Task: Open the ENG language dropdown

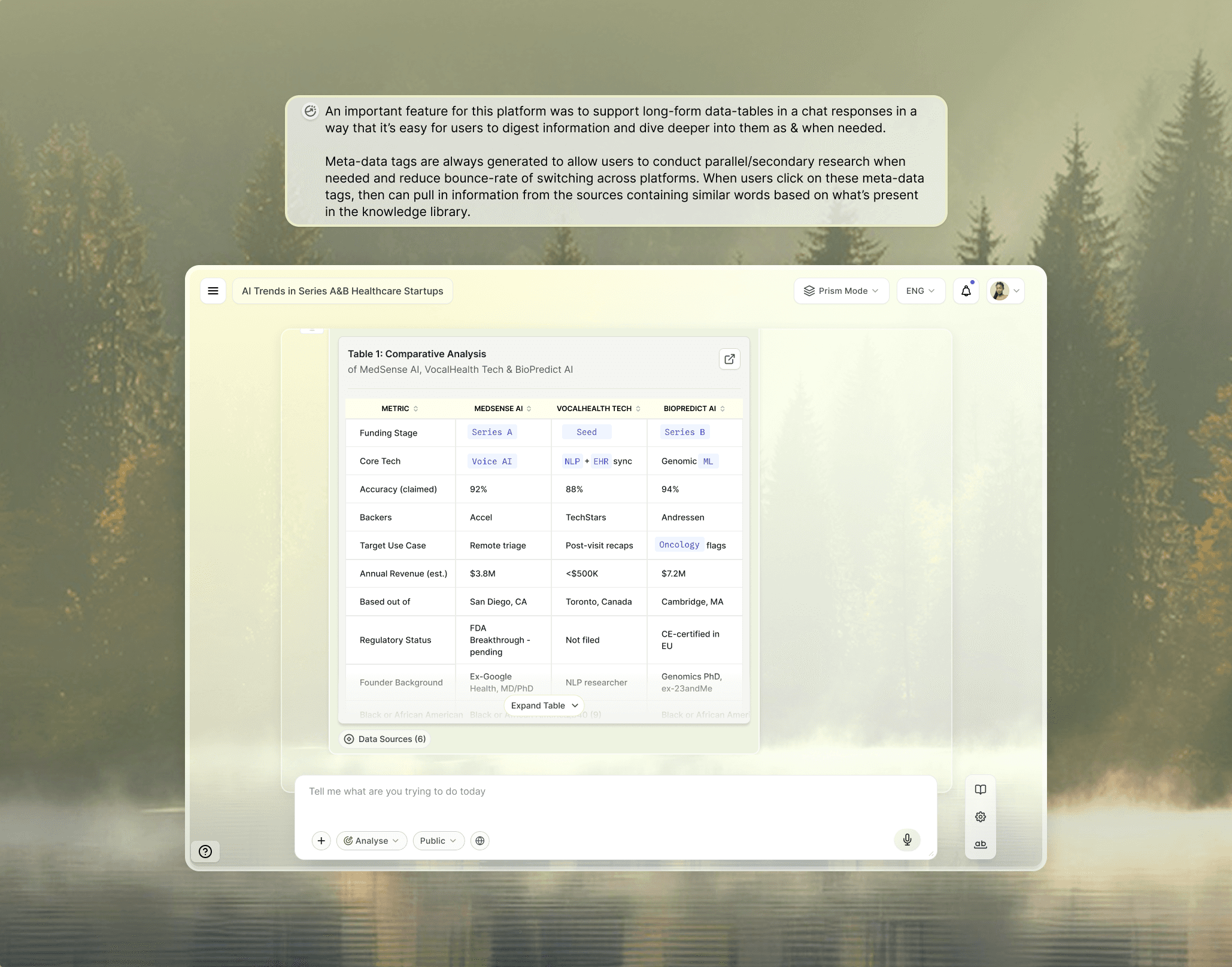Action: coord(920,291)
